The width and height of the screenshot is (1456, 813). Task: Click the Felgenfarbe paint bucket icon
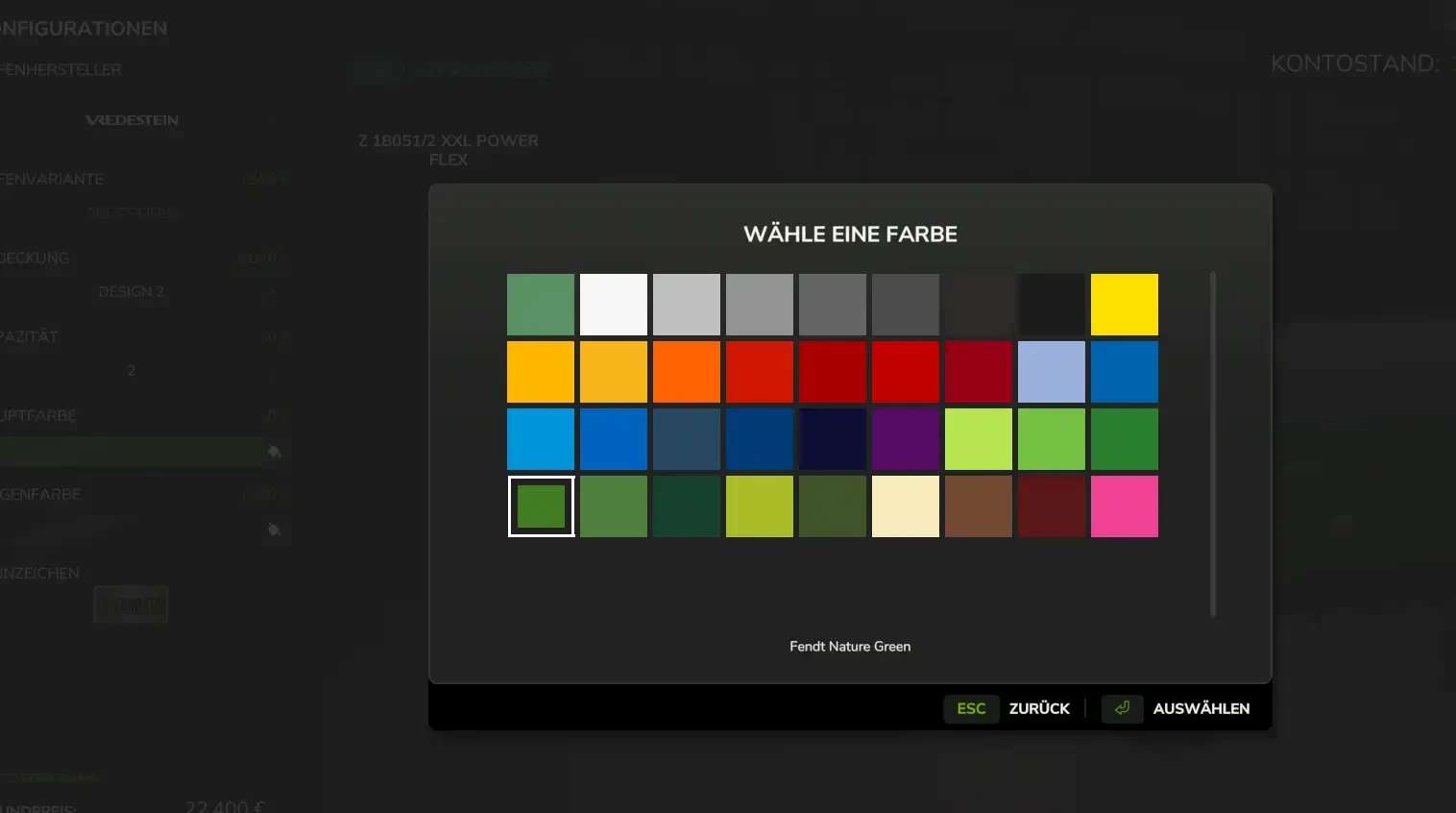coord(274,530)
